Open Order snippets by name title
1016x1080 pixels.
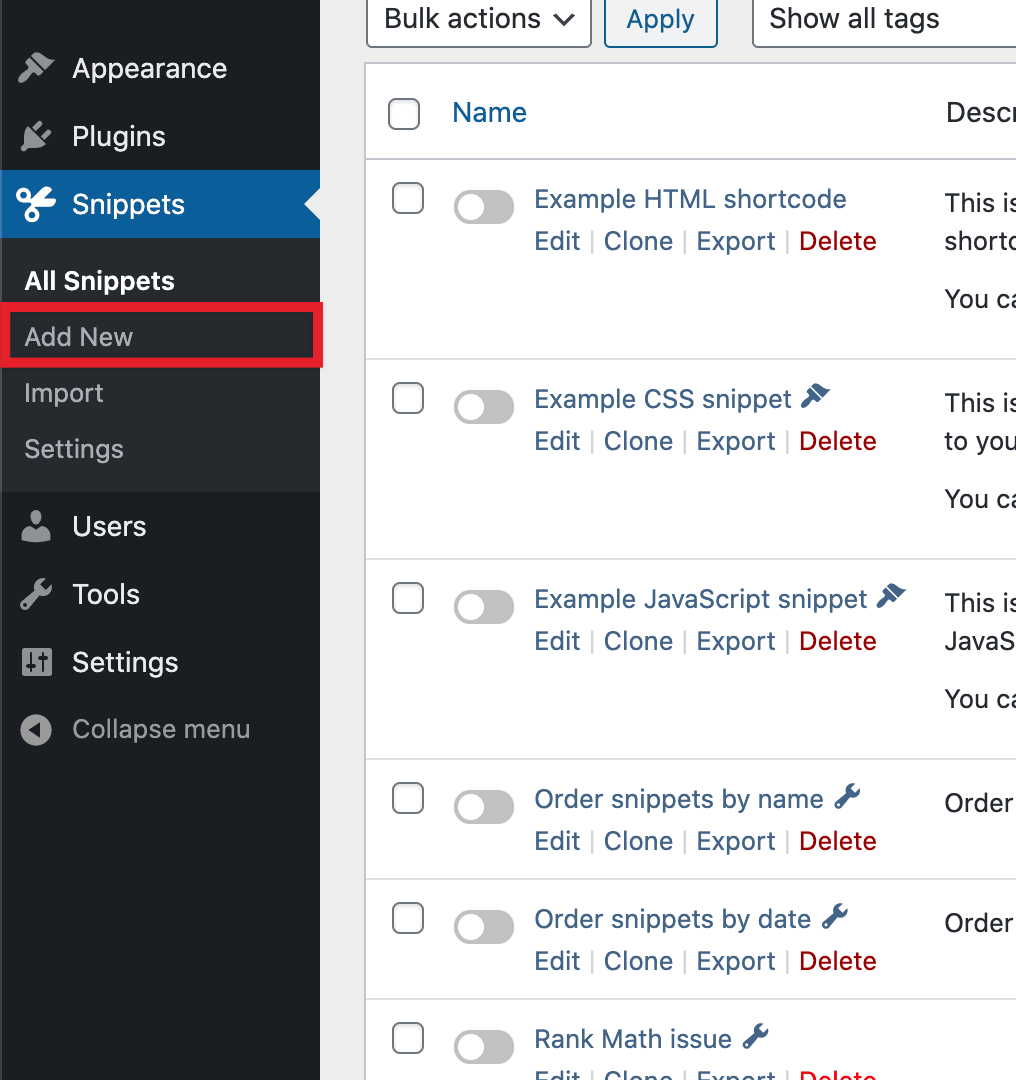coord(678,800)
